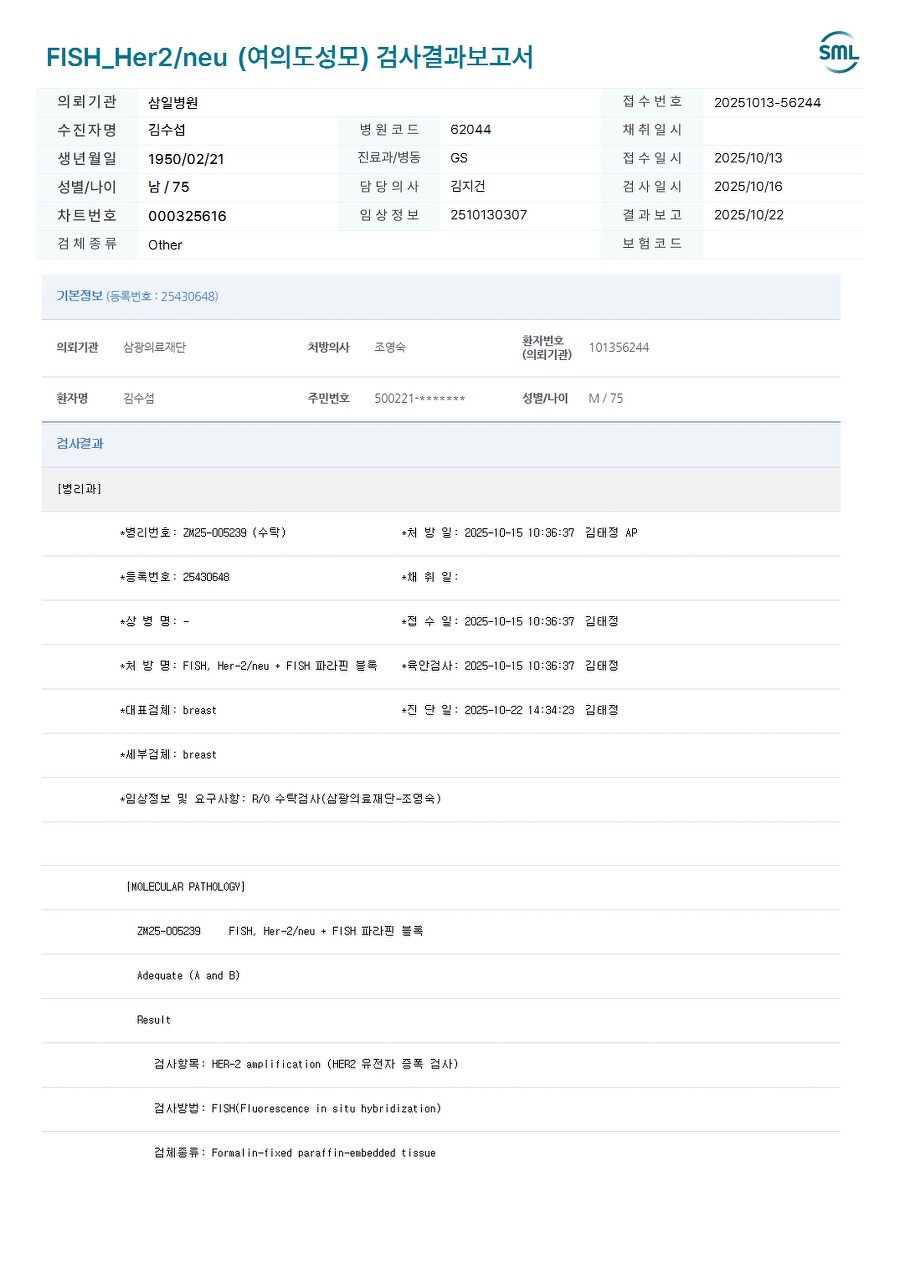Select the 육안검사 timestamp line

pos(510,666)
